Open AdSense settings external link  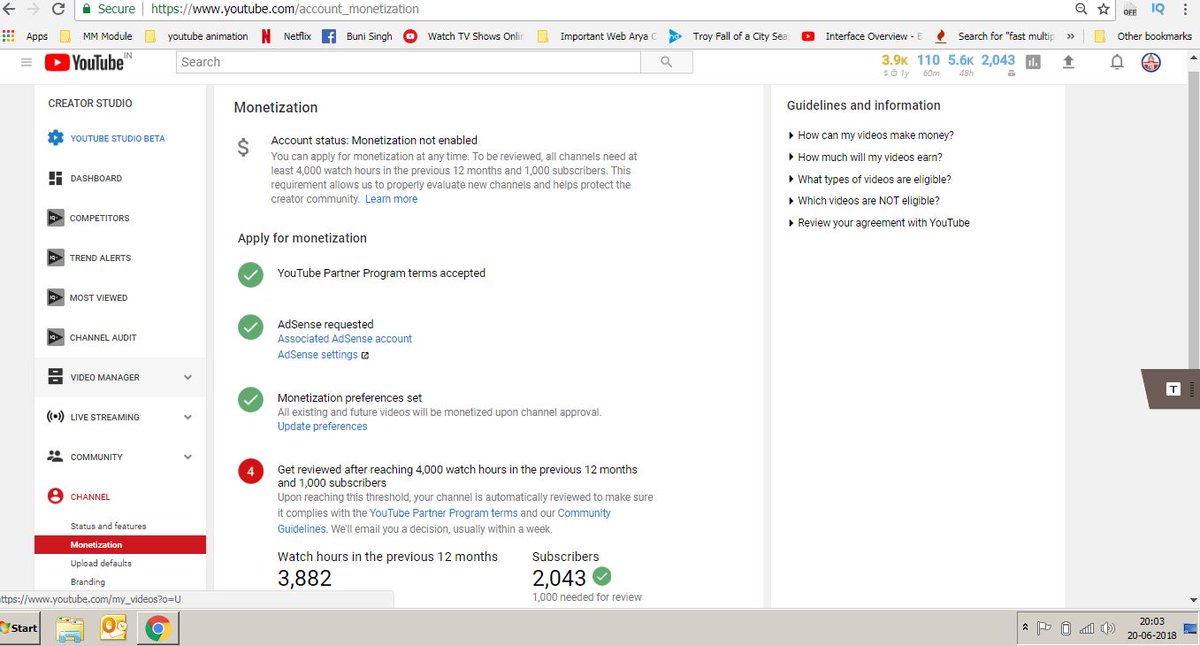[x=323, y=355]
